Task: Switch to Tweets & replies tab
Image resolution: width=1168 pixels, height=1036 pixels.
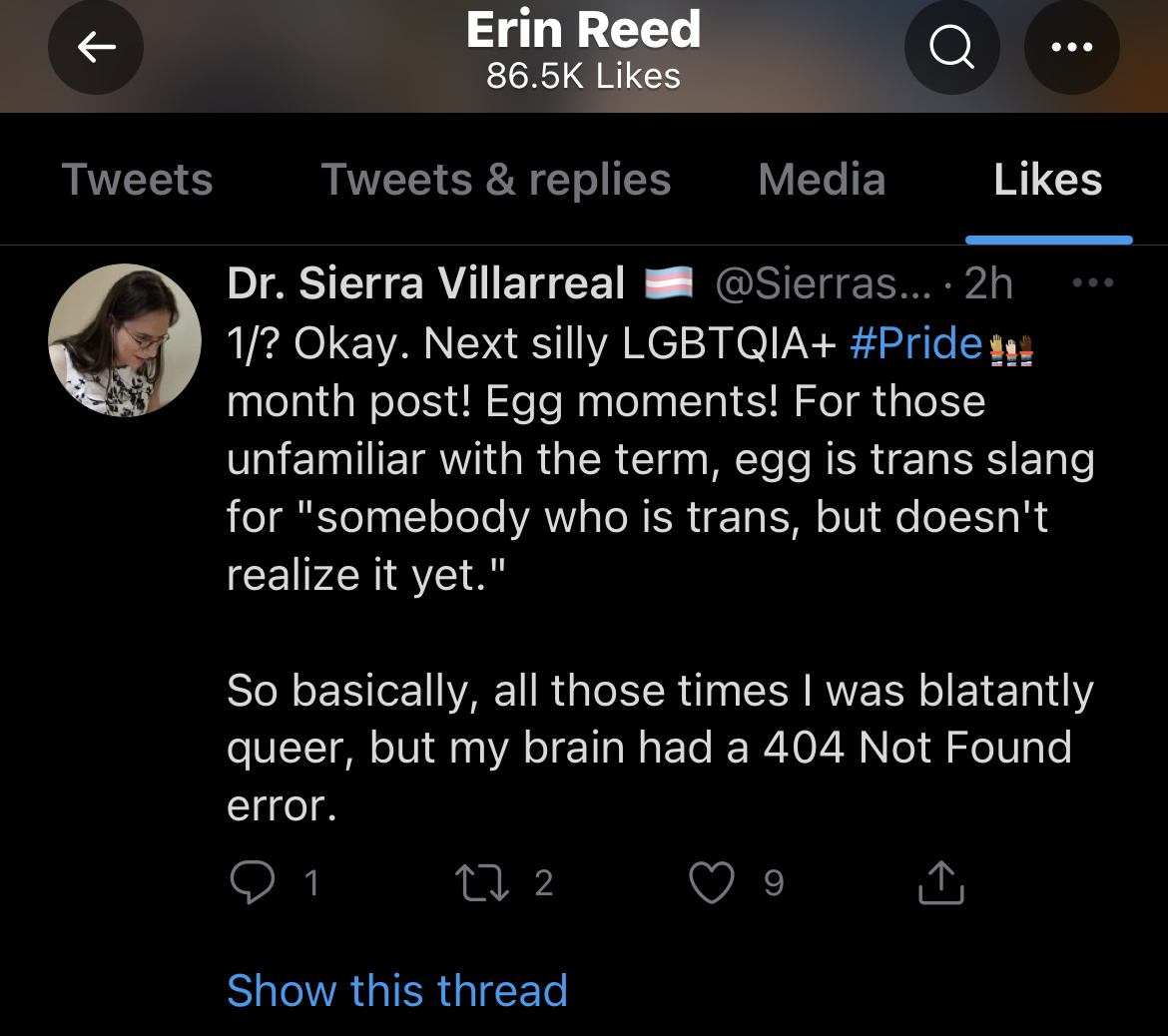Action: [496, 181]
